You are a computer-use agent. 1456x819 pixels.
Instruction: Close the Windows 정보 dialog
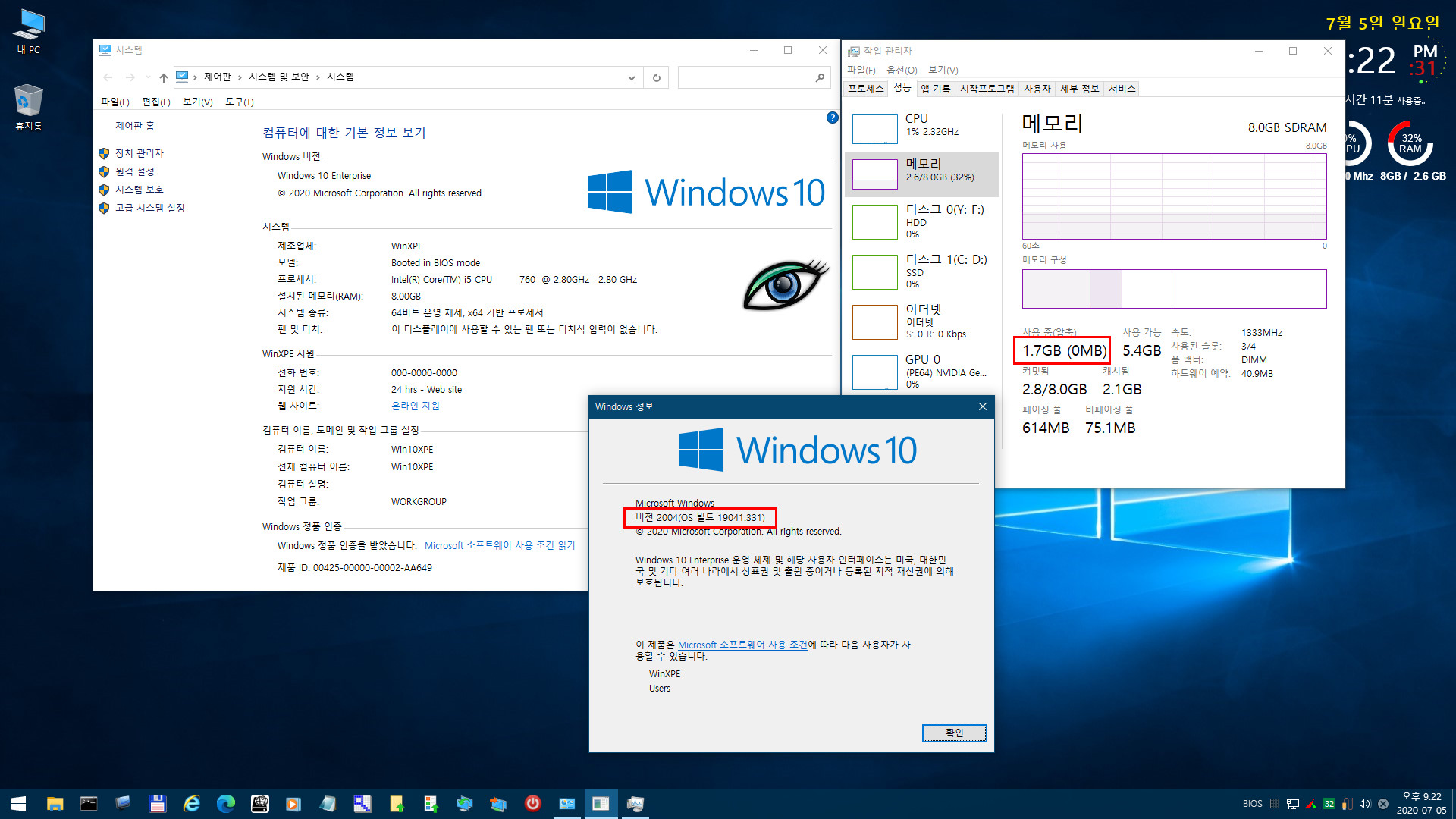point(982,406)
